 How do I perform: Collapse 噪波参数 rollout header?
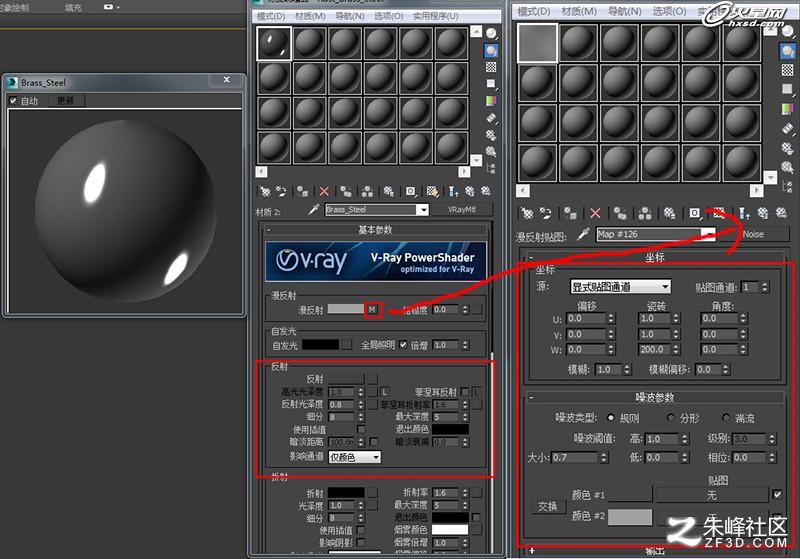coord(655,397)
